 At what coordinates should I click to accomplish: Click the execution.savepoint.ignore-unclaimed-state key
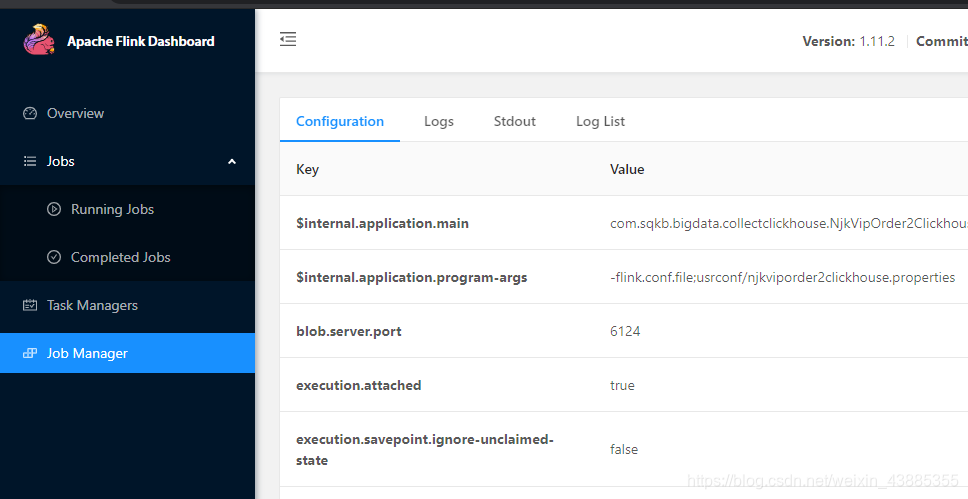pos(425,450)
